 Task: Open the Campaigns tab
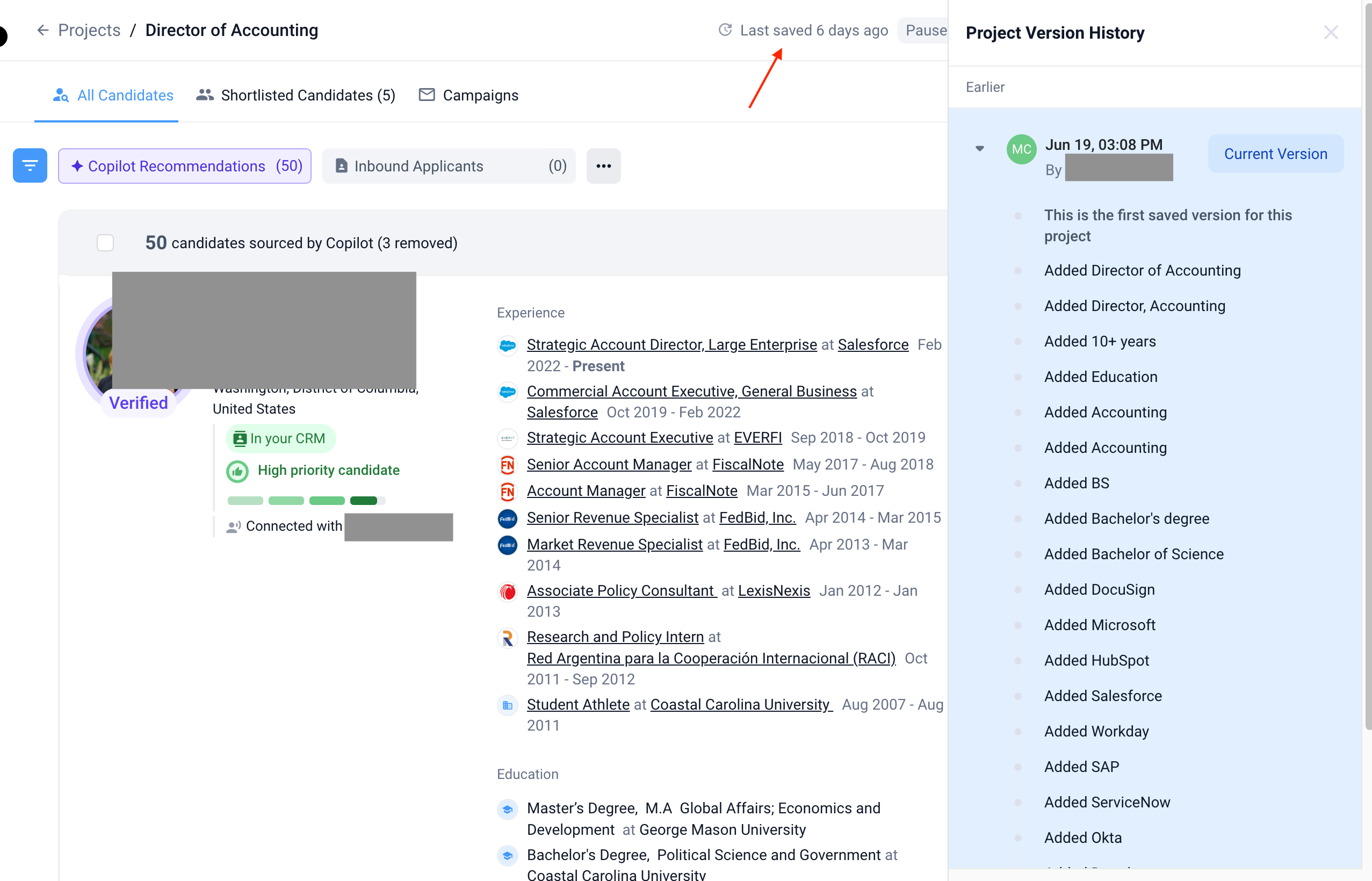click(469, 95)
